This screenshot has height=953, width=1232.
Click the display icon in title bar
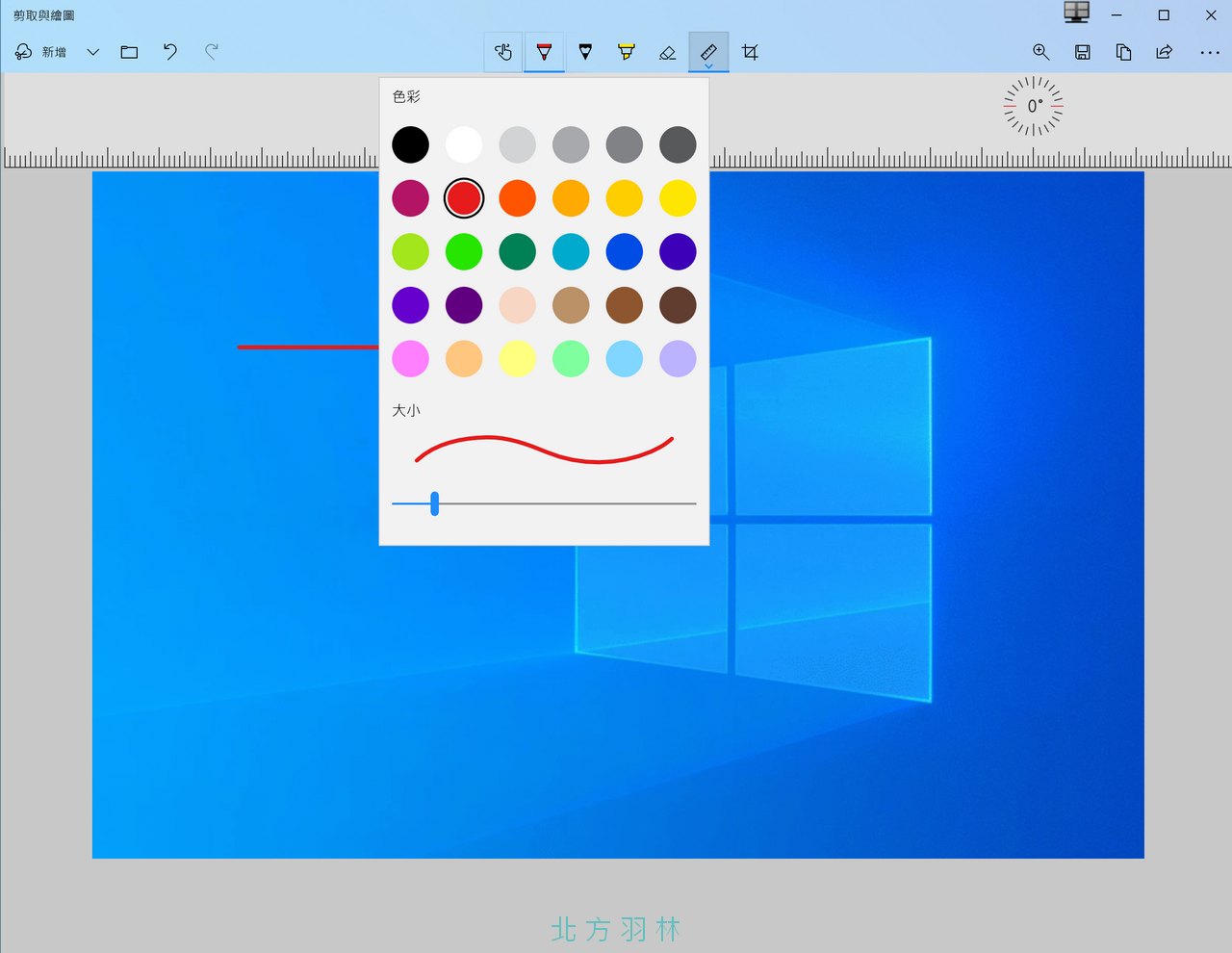[1076, 13]
